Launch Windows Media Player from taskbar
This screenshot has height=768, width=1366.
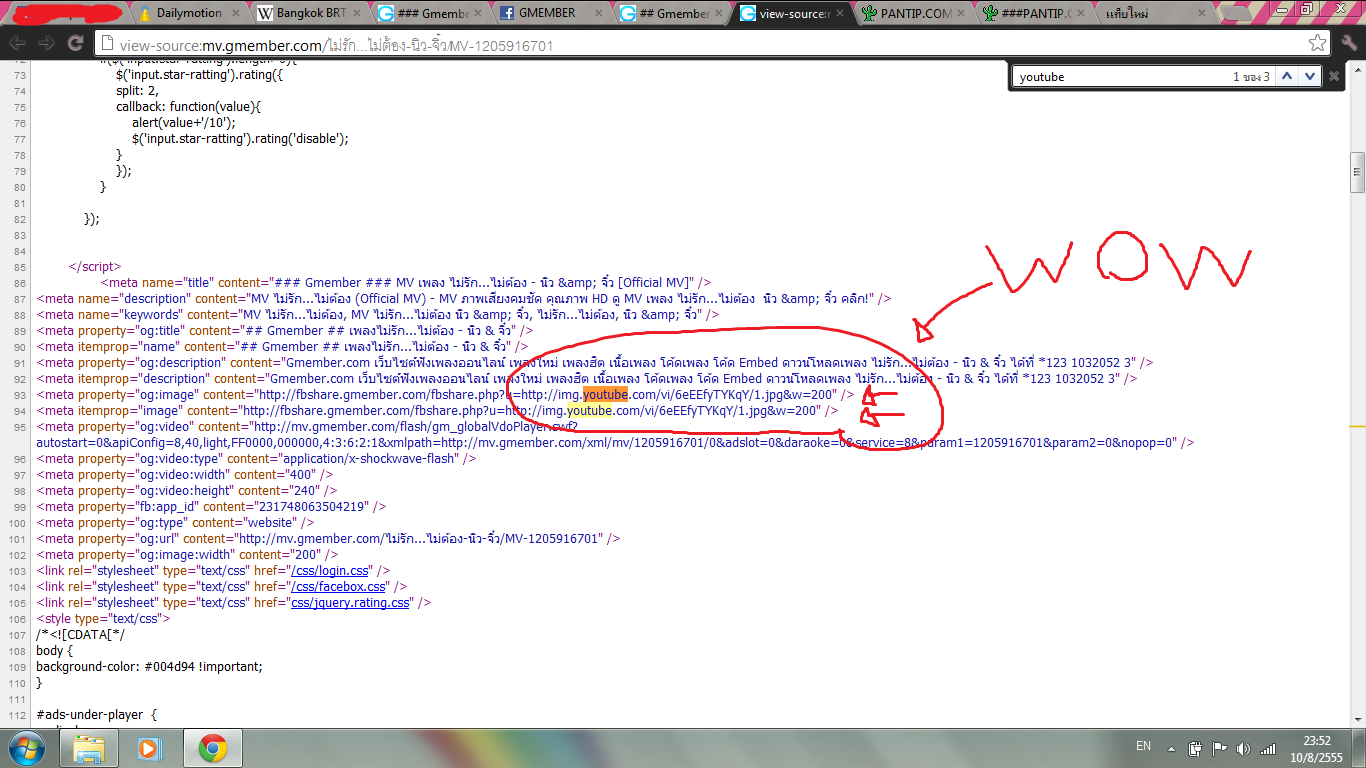[149, 748]
